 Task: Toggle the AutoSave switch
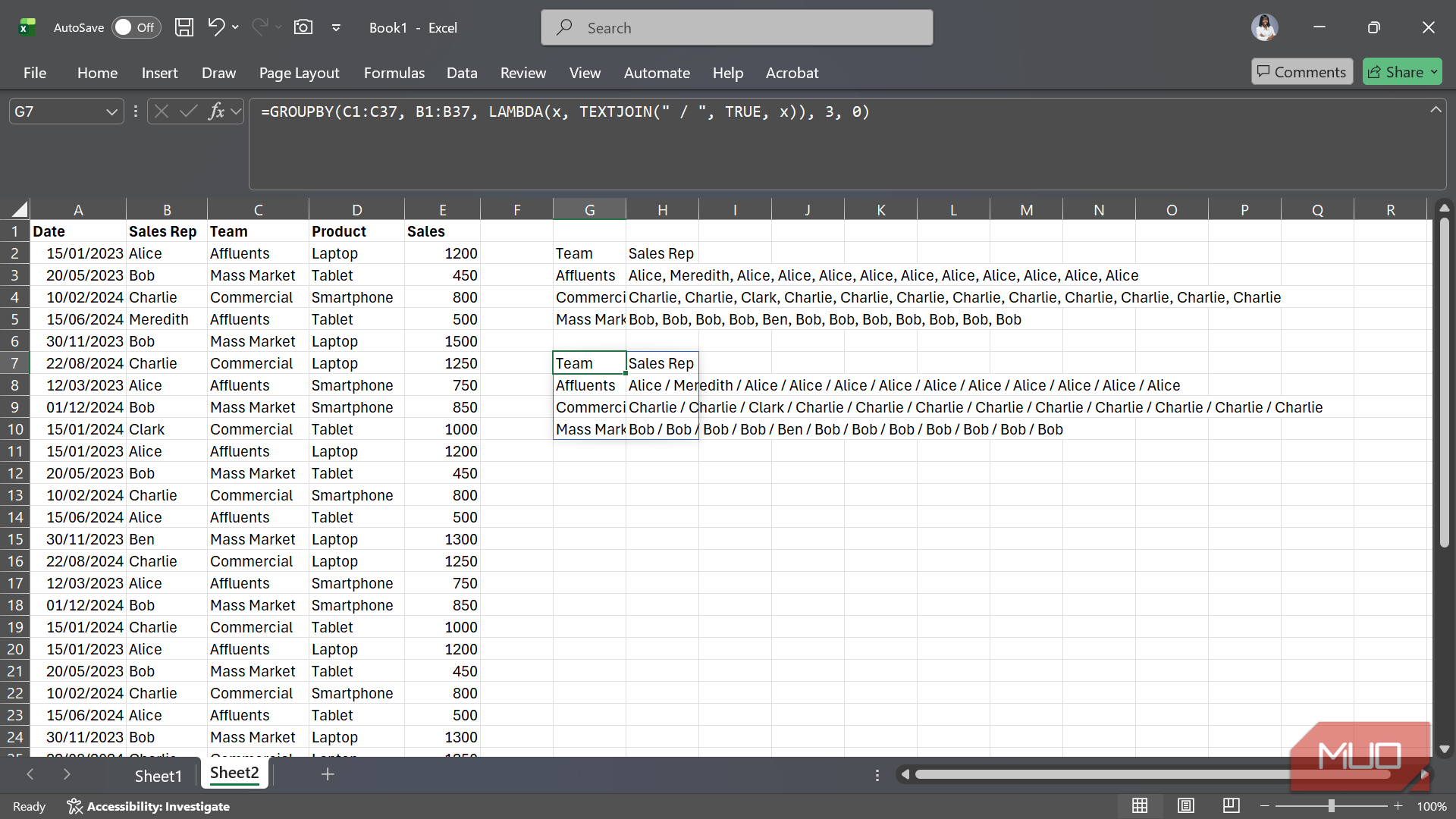pyautogui.click(x=136, y=27)
